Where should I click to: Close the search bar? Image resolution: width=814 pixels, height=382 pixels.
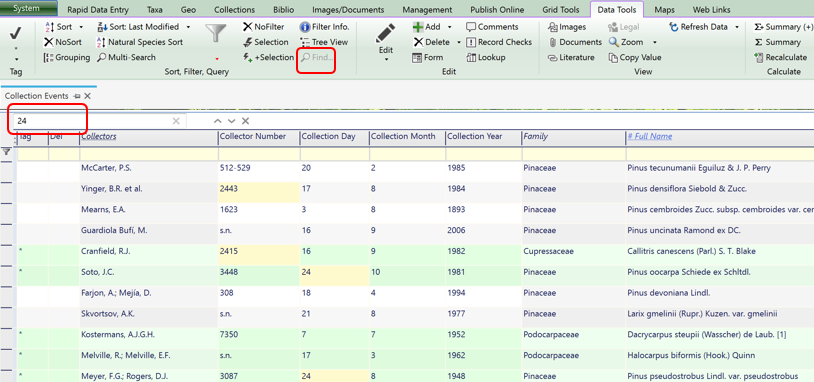246,121
